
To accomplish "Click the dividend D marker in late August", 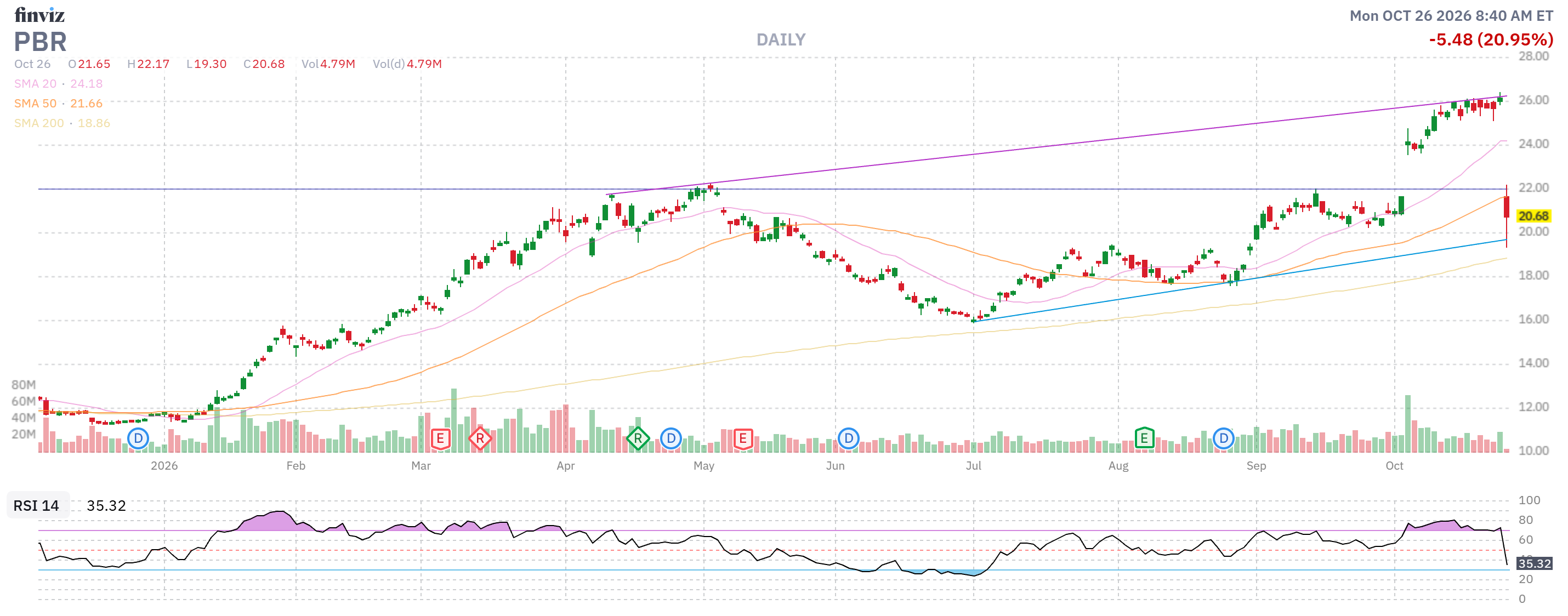I will (1223, 438).
